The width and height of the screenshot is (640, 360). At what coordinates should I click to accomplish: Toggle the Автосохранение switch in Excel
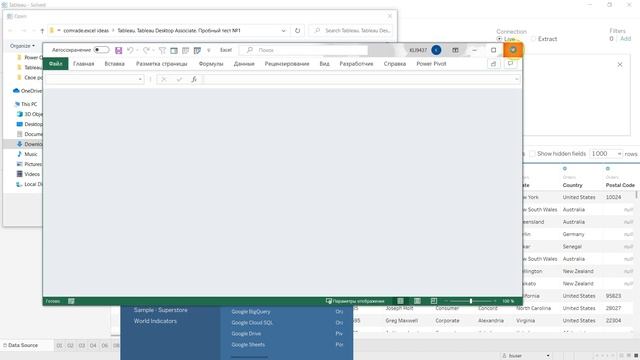coord(101,50)
